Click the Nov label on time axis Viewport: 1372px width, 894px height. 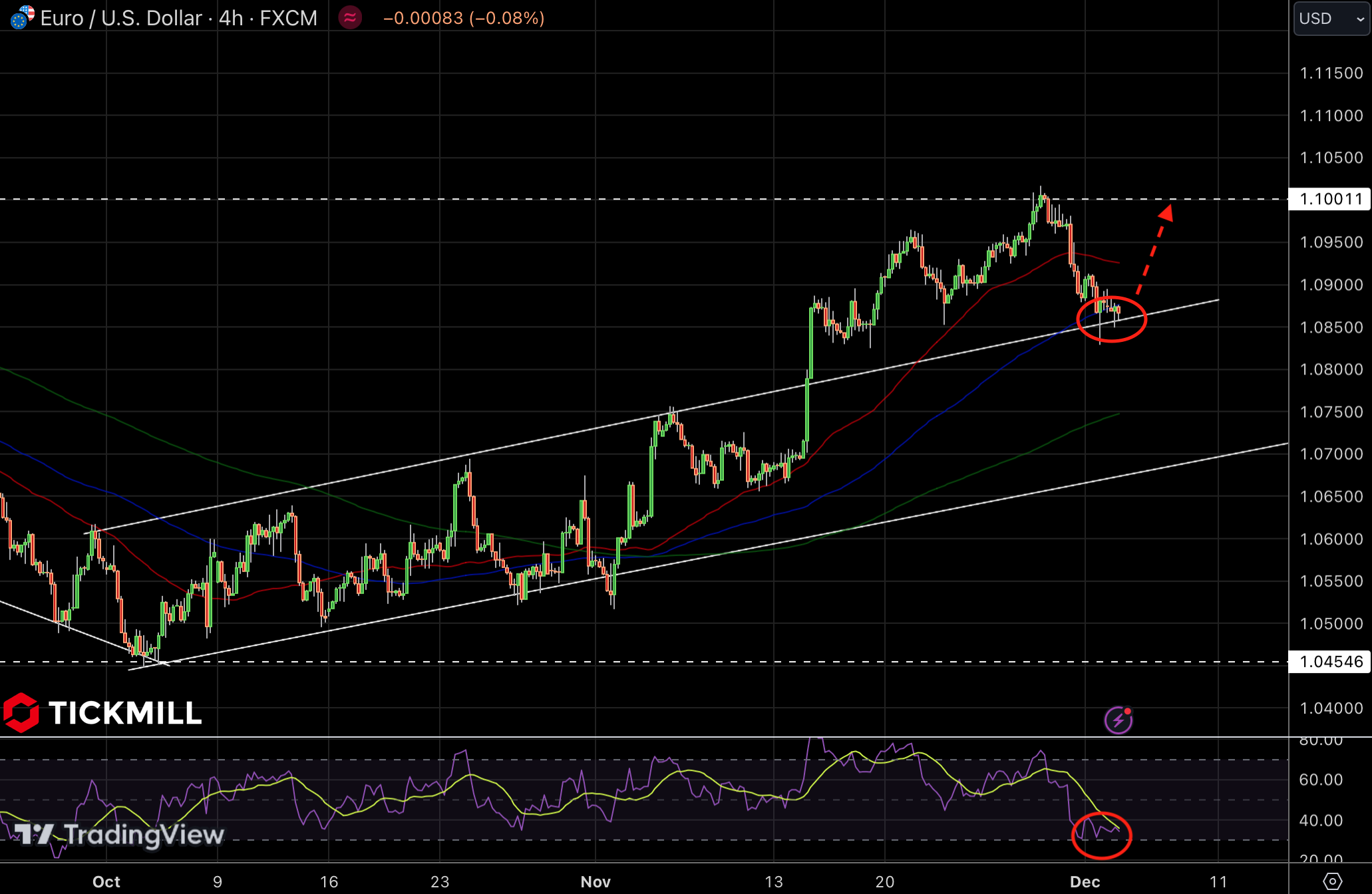point(595,881)
